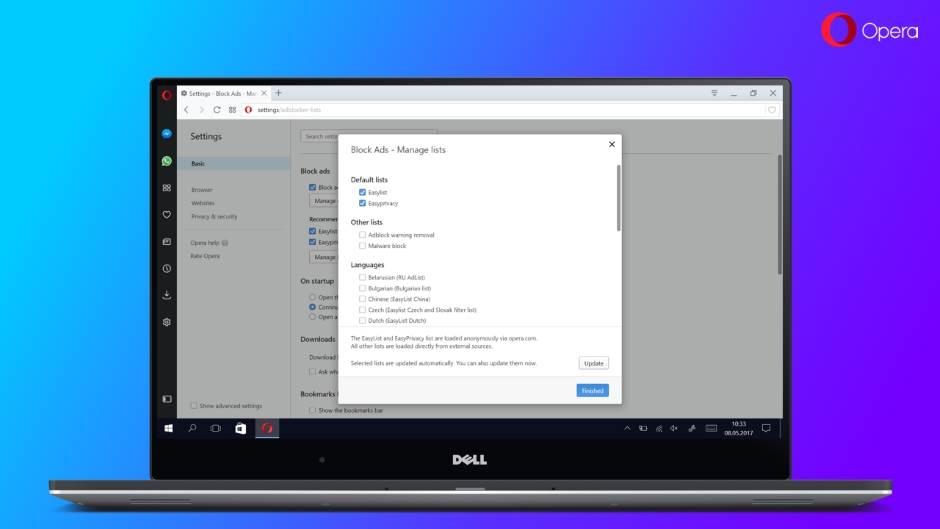Enable the Malware block list
The height and width of the screenshot is (529, 940).
point(362,246)
